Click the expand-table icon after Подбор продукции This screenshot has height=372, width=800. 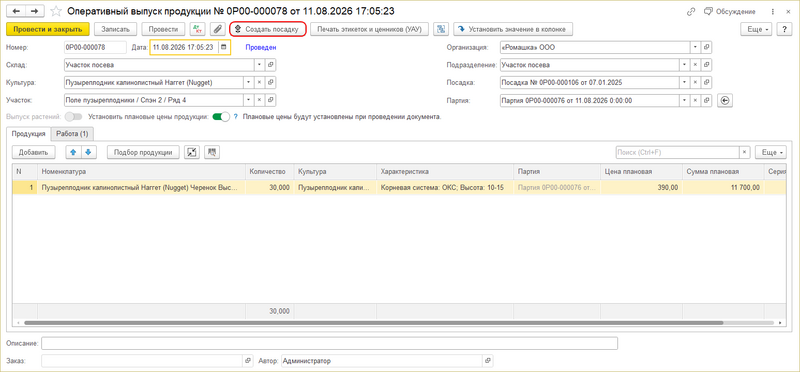pyautogui.click(x=192, y=152)
